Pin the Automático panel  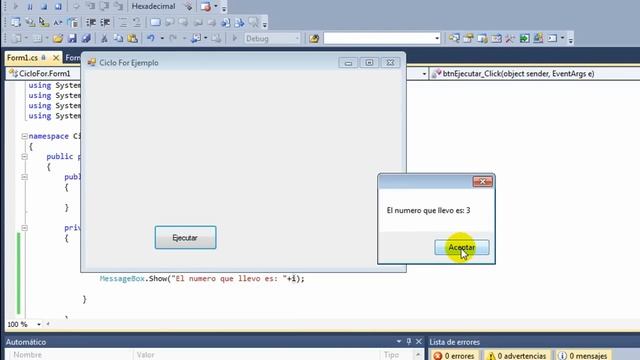(409, 342)
